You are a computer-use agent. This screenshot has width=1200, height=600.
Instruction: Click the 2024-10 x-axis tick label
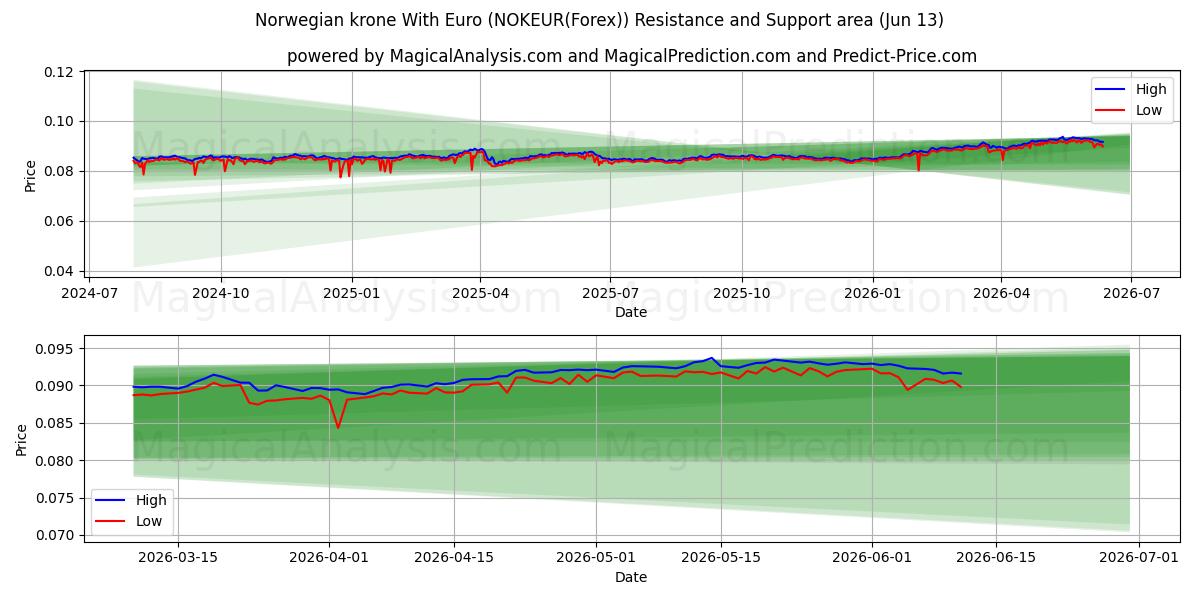221,294
